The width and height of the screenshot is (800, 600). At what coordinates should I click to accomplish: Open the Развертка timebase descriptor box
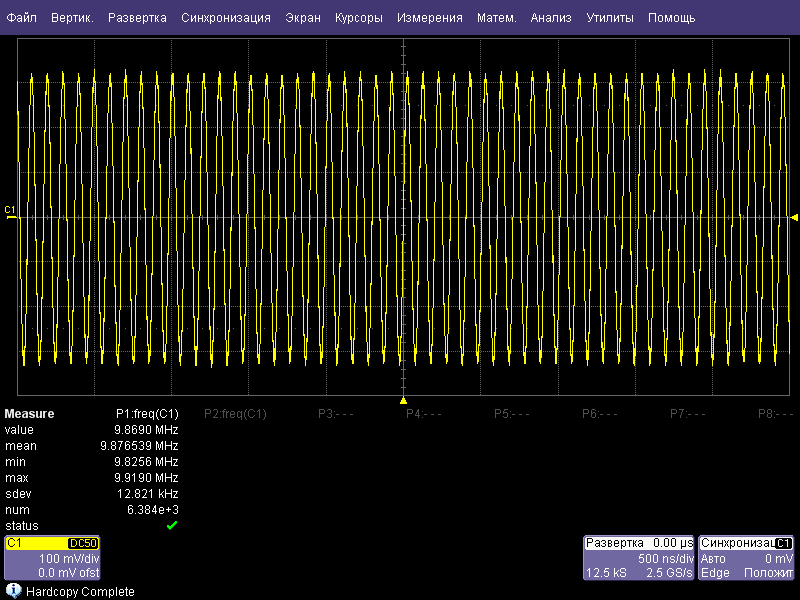(x=639, y=558)
